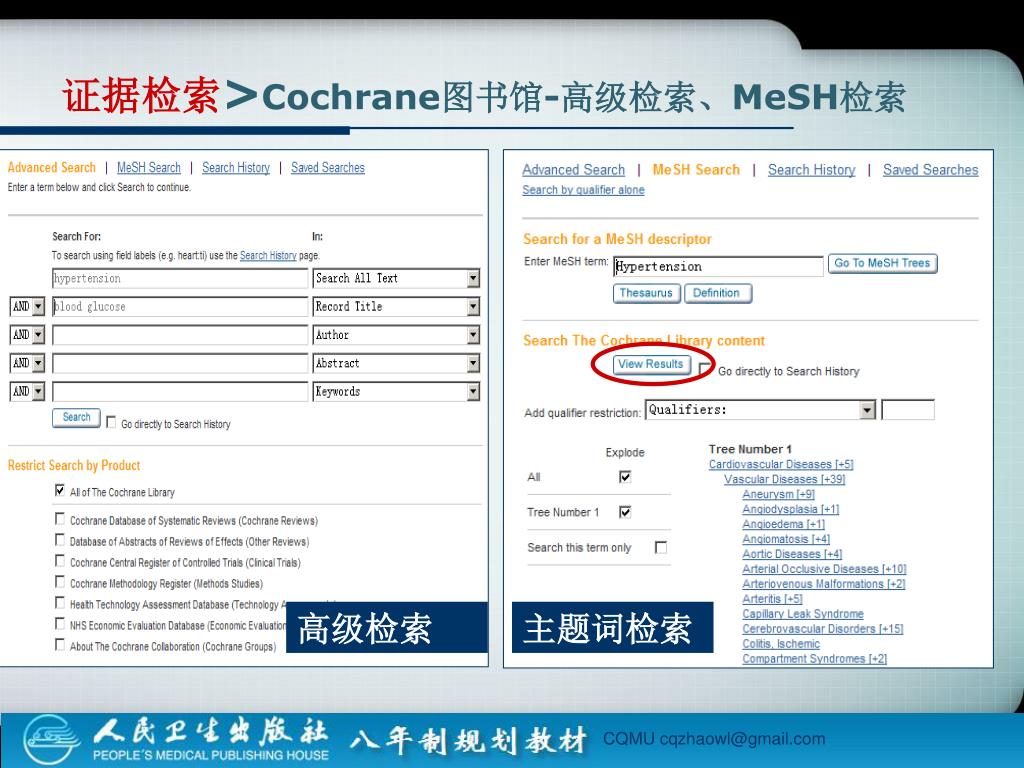The image size is (1024, 768).
Task: Open Arteriovenous Malformations [+2] link
Action: coord(824,584)
